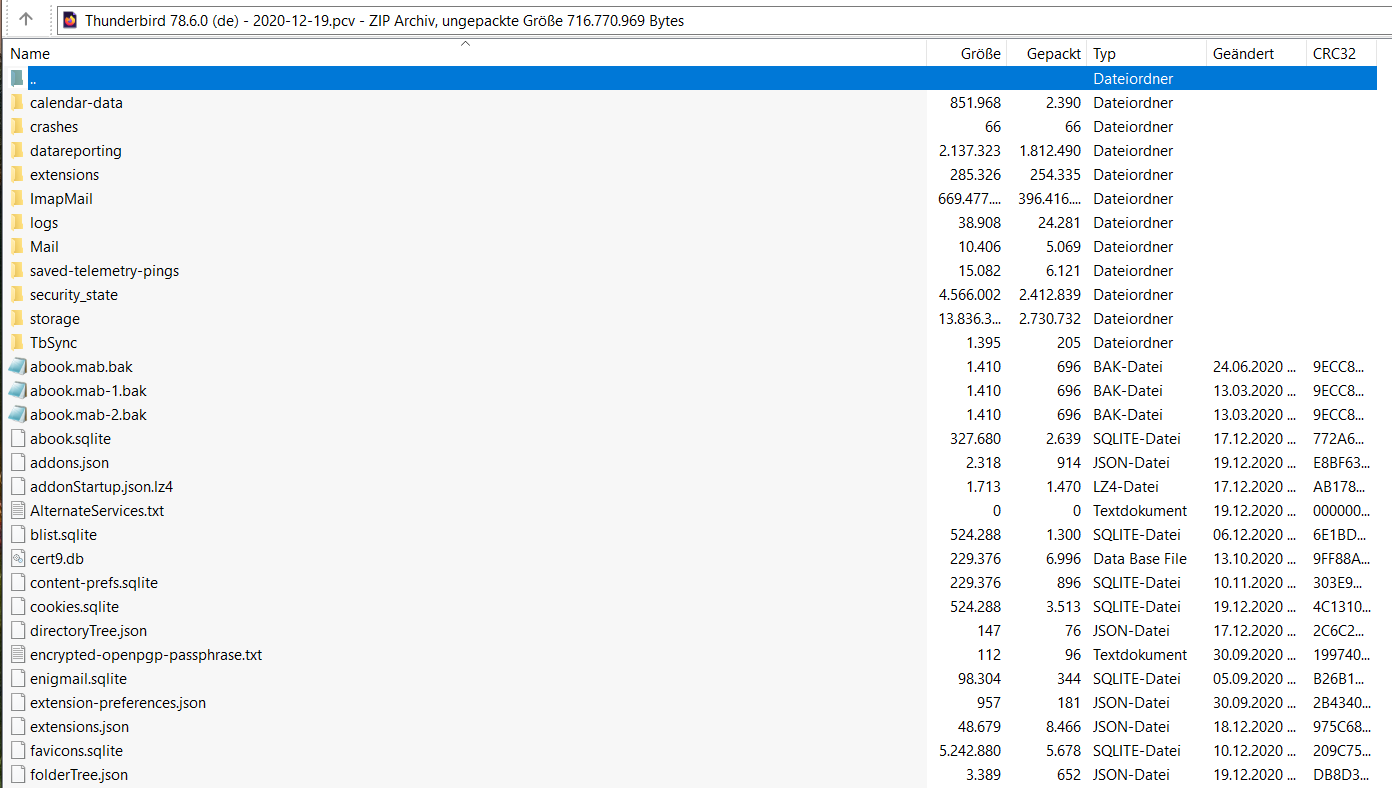
Task: Sort files by the Größe column header
Action: (x=980, y=54)
